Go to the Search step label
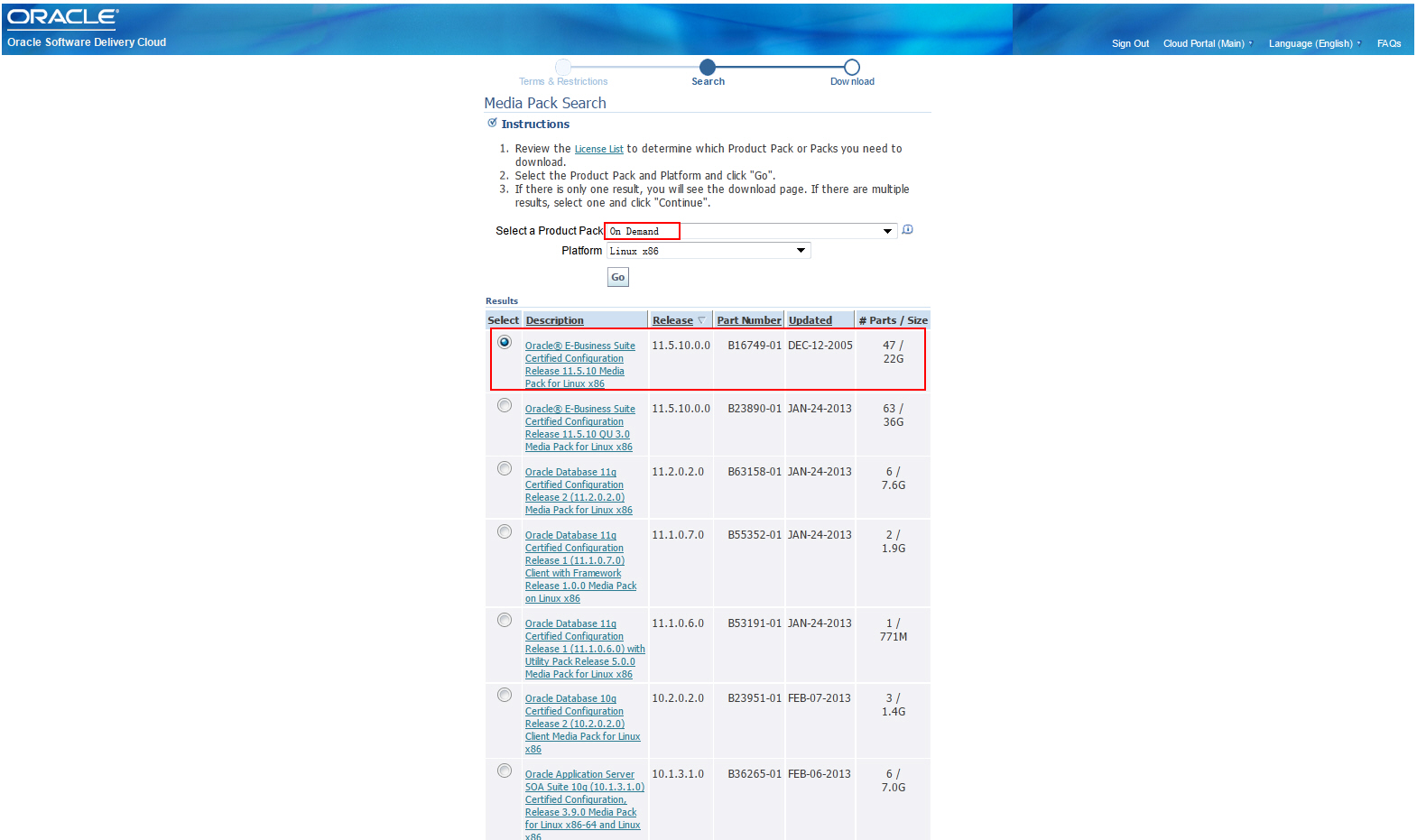 708,81
